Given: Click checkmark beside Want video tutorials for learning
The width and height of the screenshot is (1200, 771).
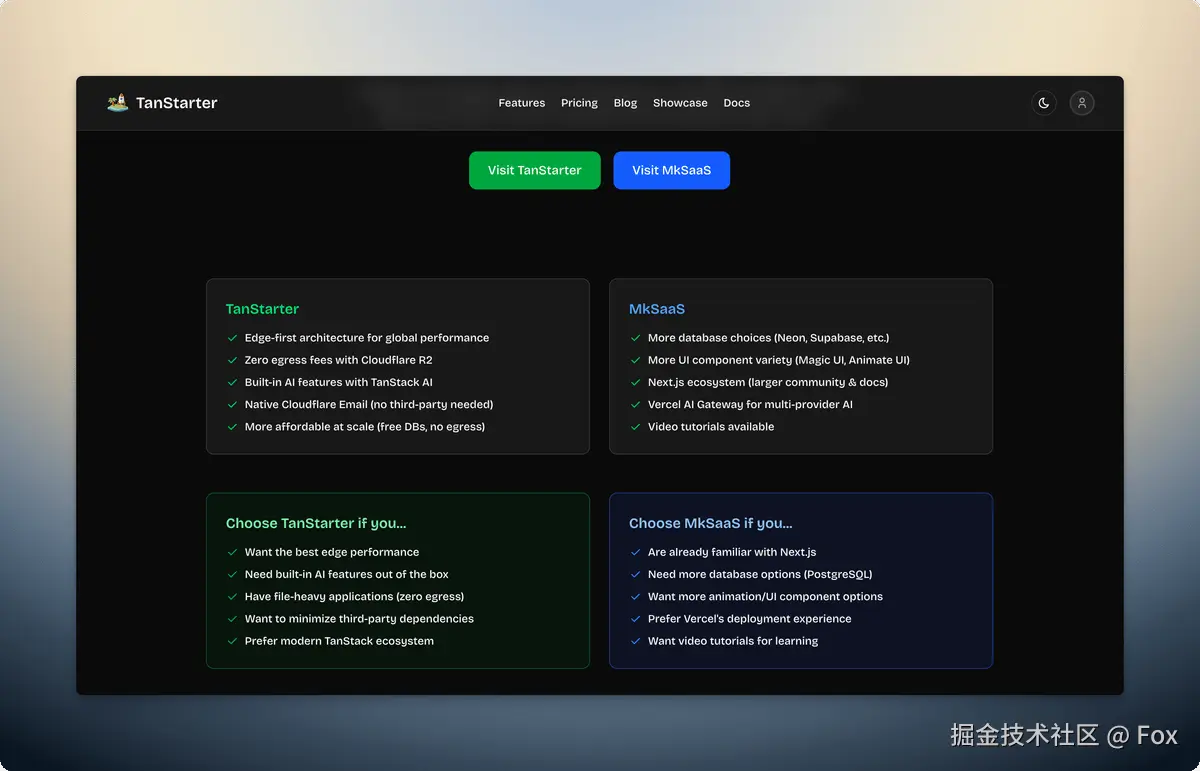Looking at the screenshot, I should pos(635,641).
